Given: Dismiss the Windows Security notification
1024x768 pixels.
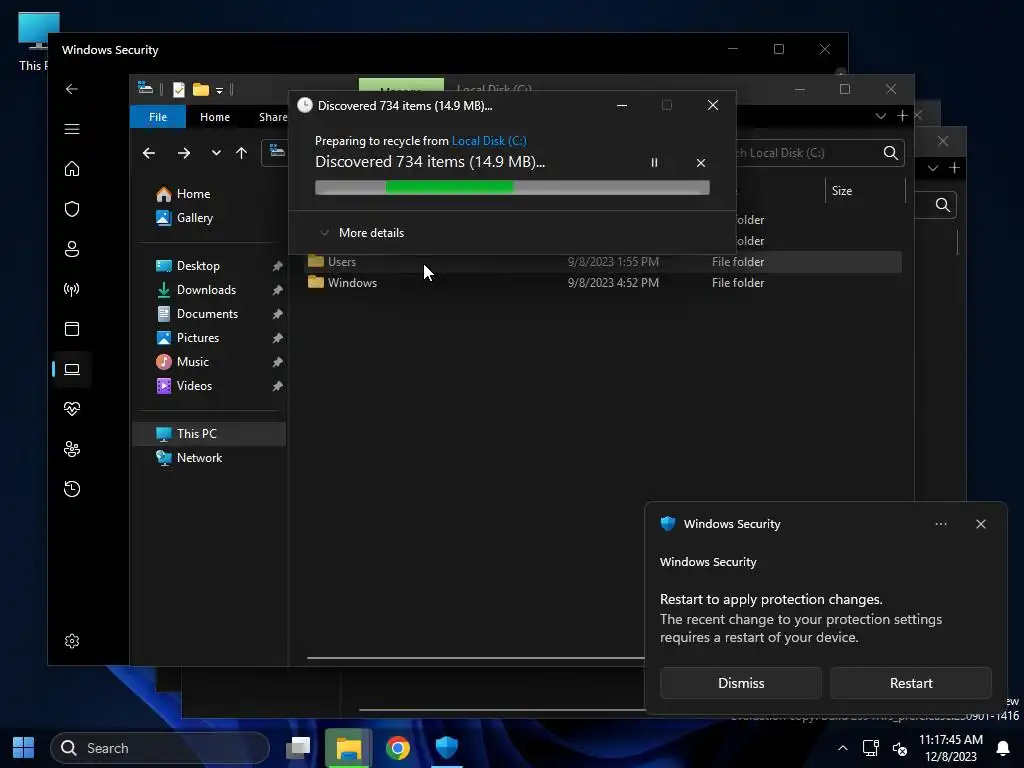Looking at the screenshot, I should click(741, 683).
